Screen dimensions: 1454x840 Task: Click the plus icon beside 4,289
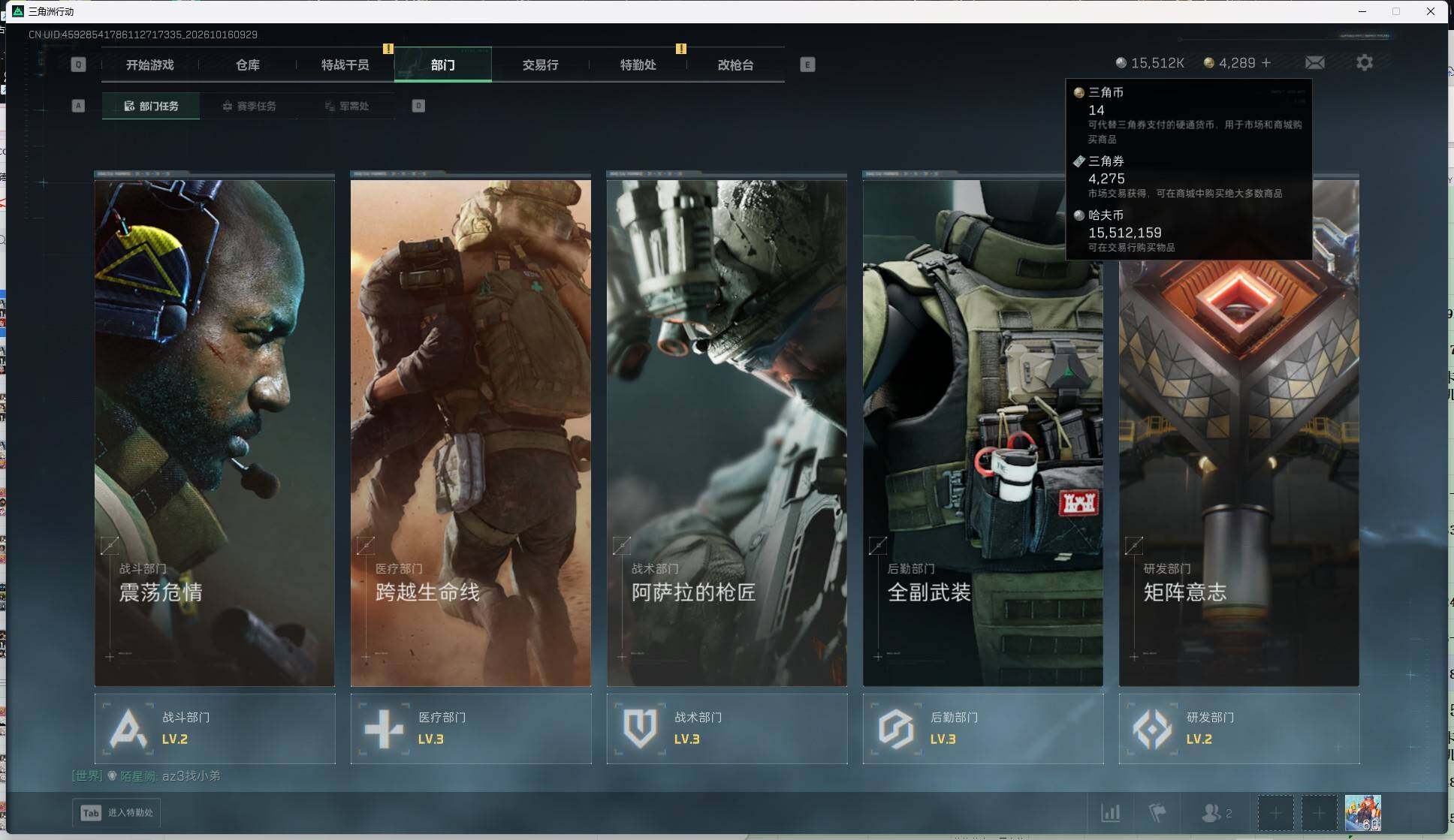click(x=1266, y=63)
